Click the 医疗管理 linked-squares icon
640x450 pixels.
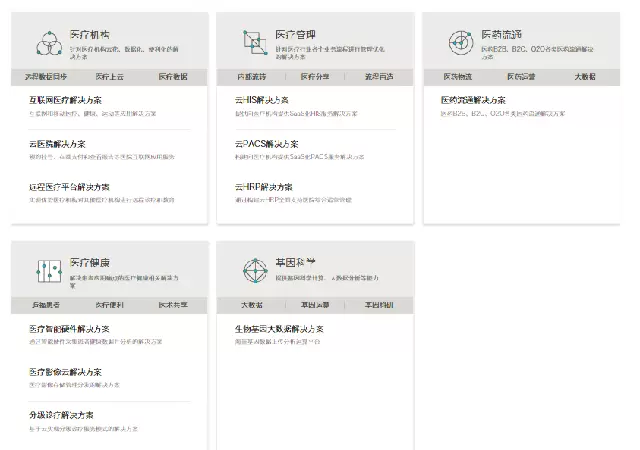coord(252,41)
